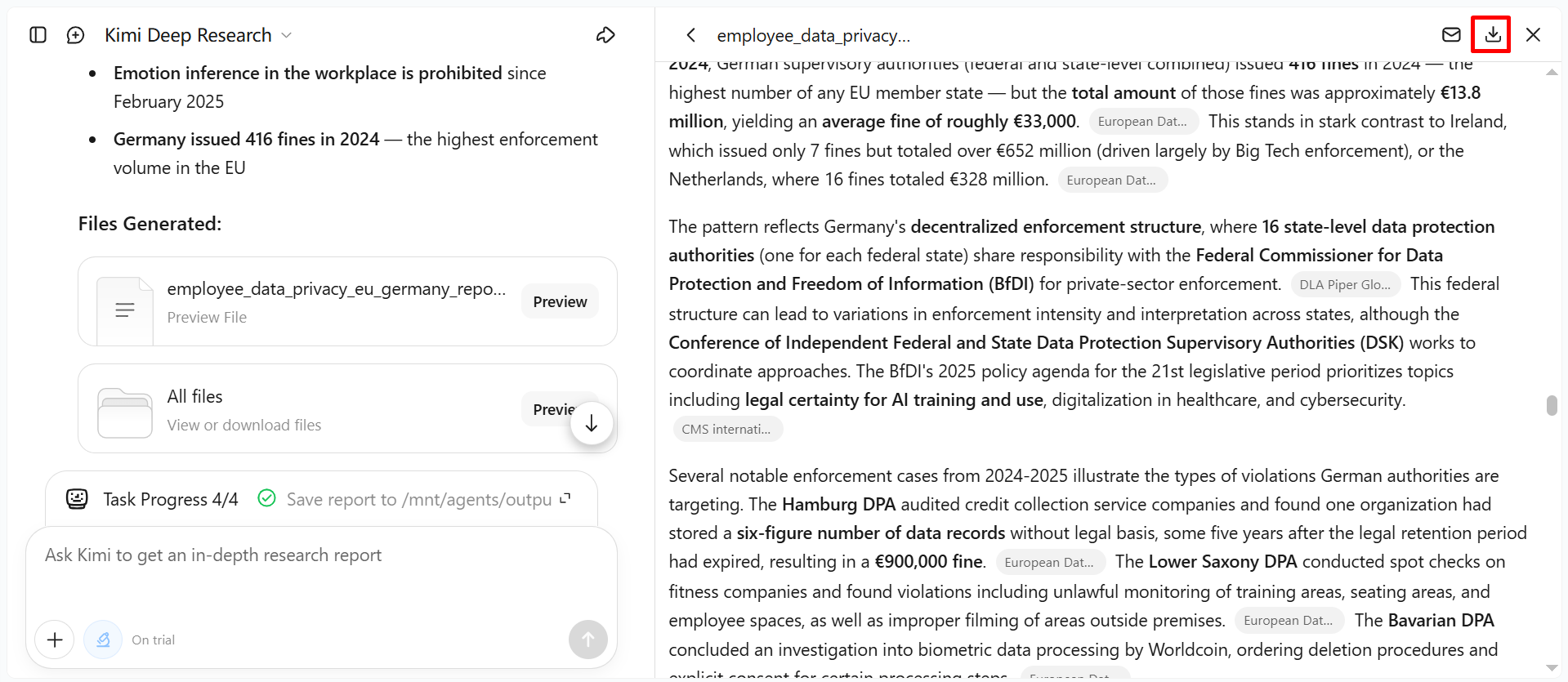The width and height of the screenshot is (1568, 682).
Task: Click the View or download files text
Action: [x=244, y=426]
